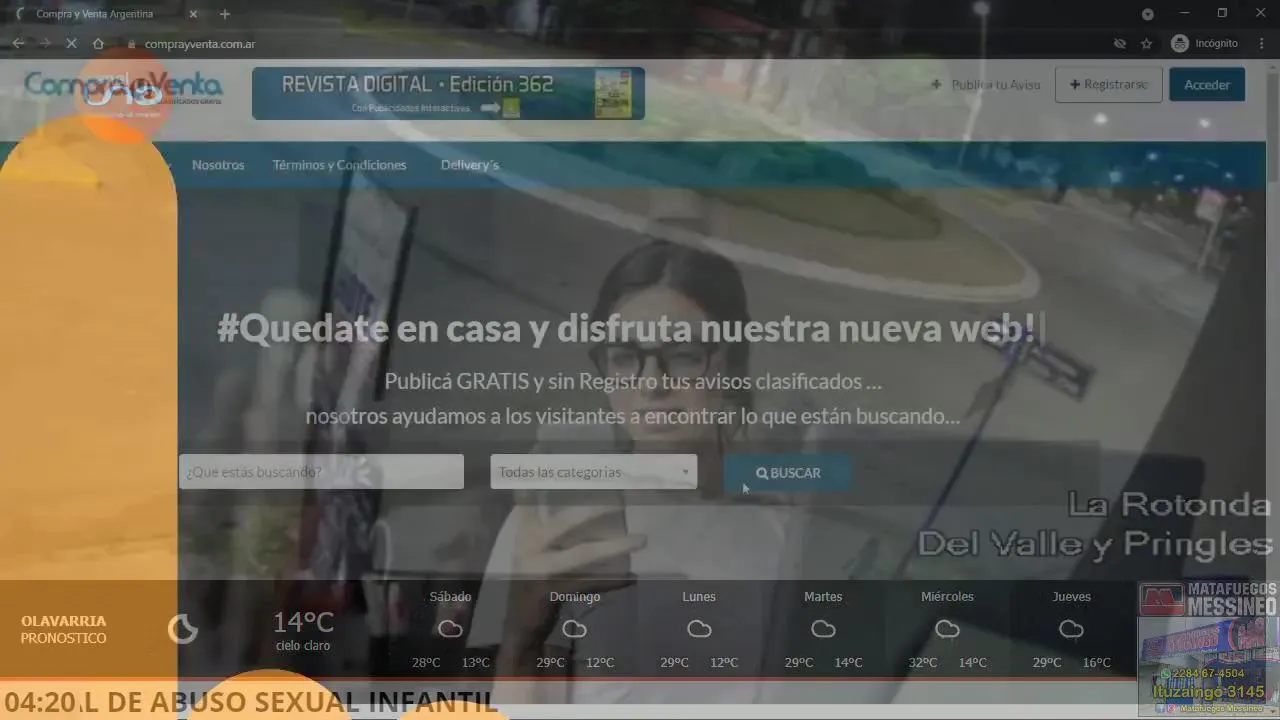Click the moon icon in the weather bar
Viewport: 1280px width, 720px height.
pos(183,629)
